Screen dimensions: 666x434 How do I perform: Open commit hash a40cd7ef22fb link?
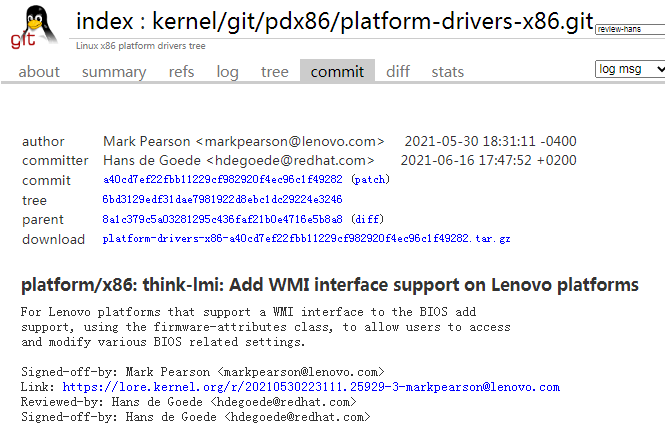223,180
